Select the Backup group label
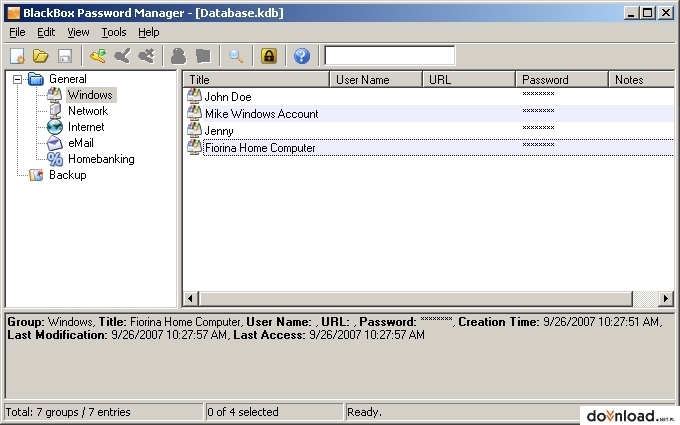Screen dimensions: 680x425 (x=68, y=175)
